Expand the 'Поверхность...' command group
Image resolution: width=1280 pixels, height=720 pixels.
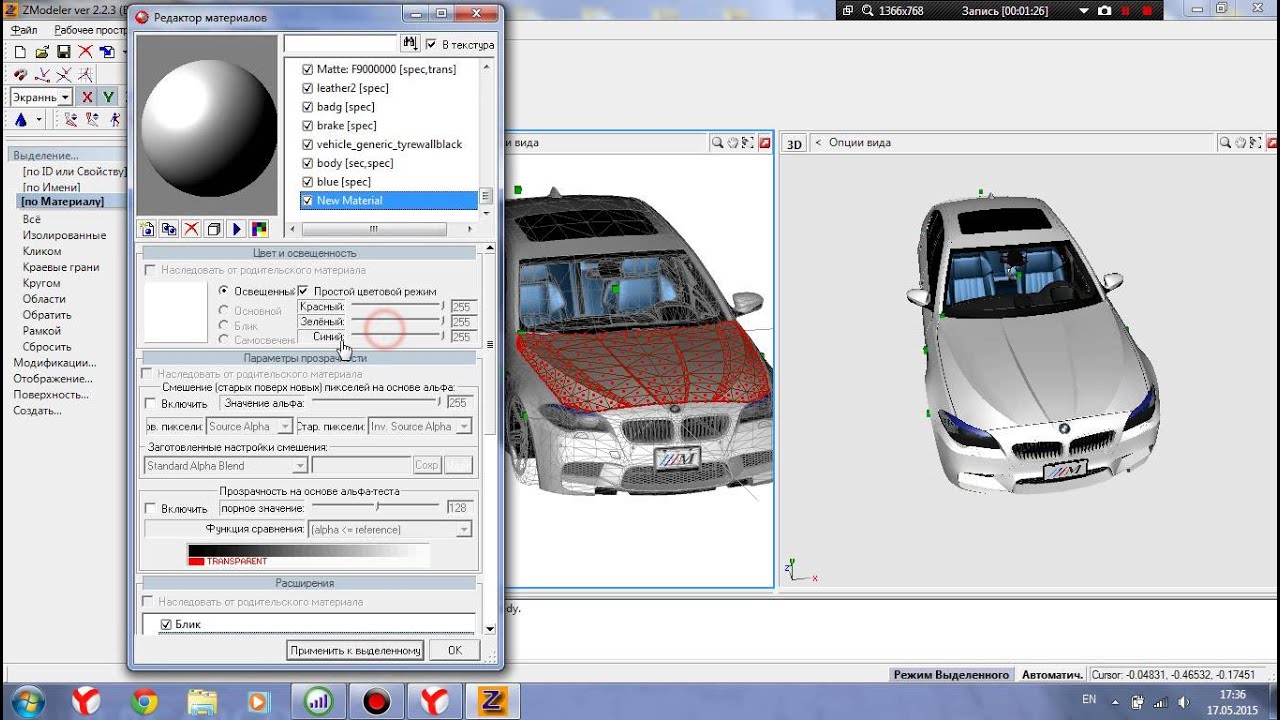[x=51, y=395]
